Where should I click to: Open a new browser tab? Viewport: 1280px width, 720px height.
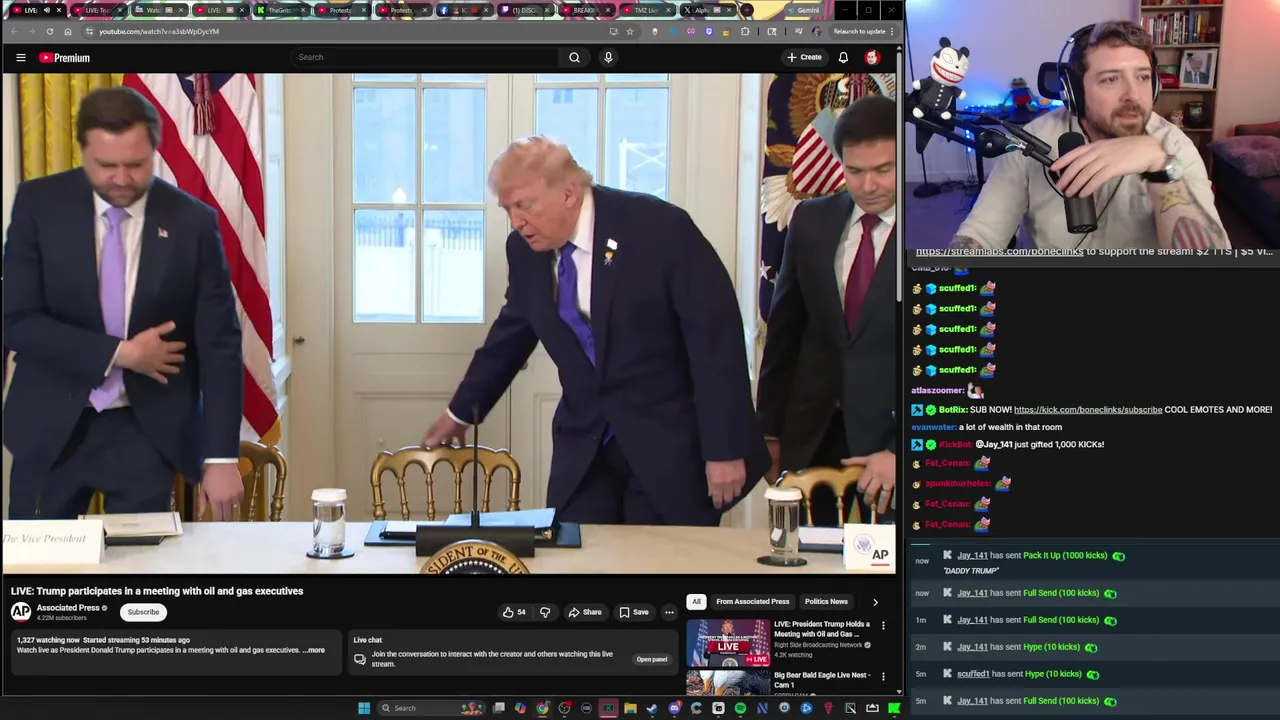pyautogui.click(x=747, y=10)
